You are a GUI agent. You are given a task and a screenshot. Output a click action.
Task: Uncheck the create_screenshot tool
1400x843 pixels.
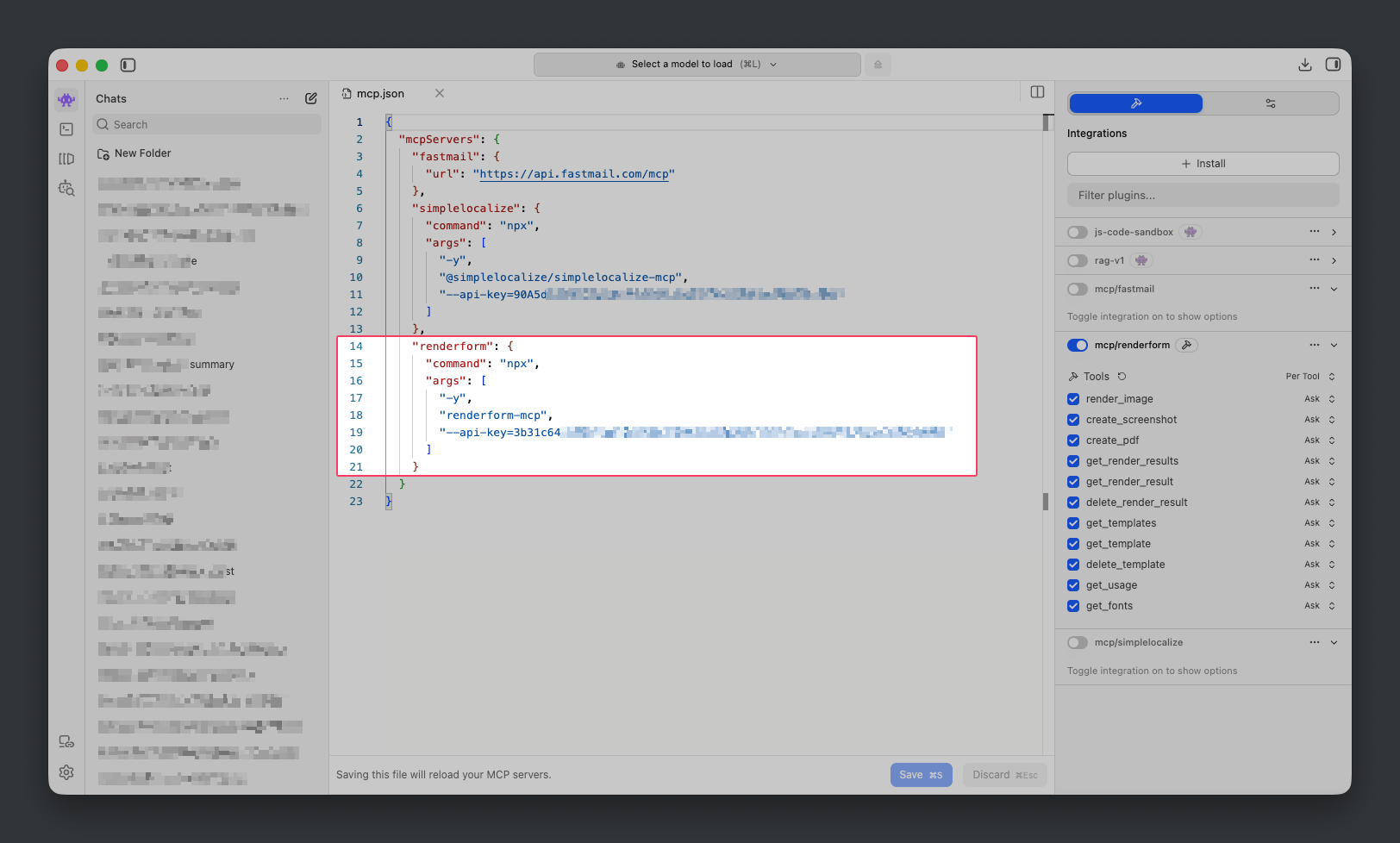pyautogui.click(x=1073, y=420)
